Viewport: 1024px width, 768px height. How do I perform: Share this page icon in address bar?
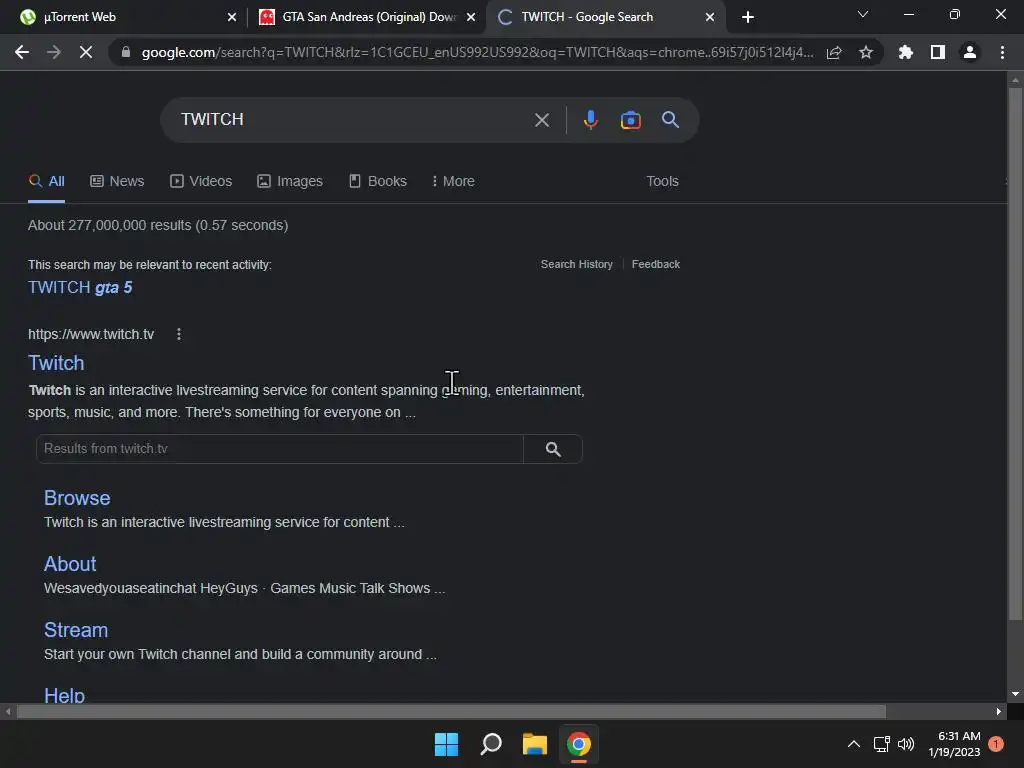click(834, 52)
